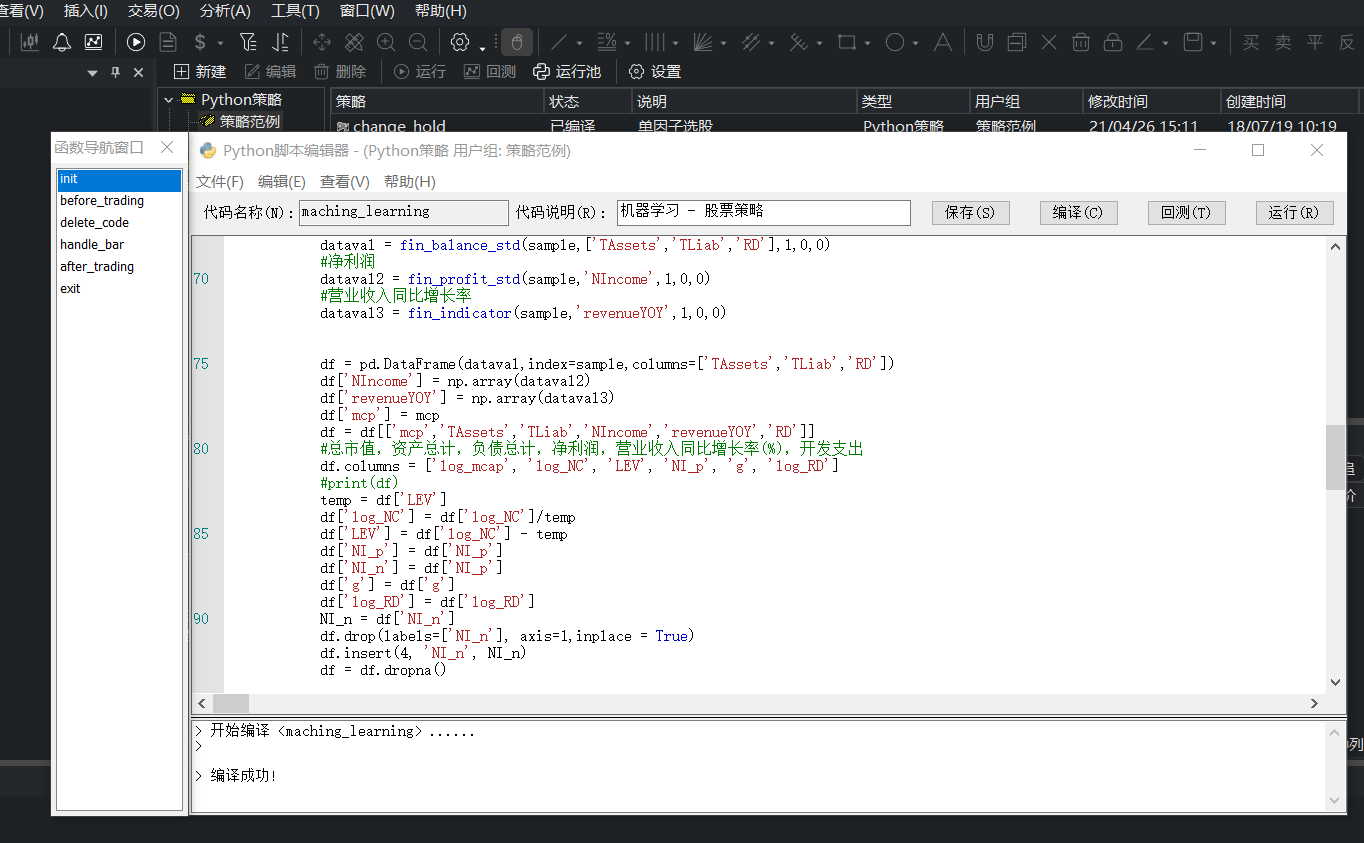The image size is (1364, 843).
Task: Click the trash delete drawings icon
Action: pyautogui.click(x=1081, y=42)
